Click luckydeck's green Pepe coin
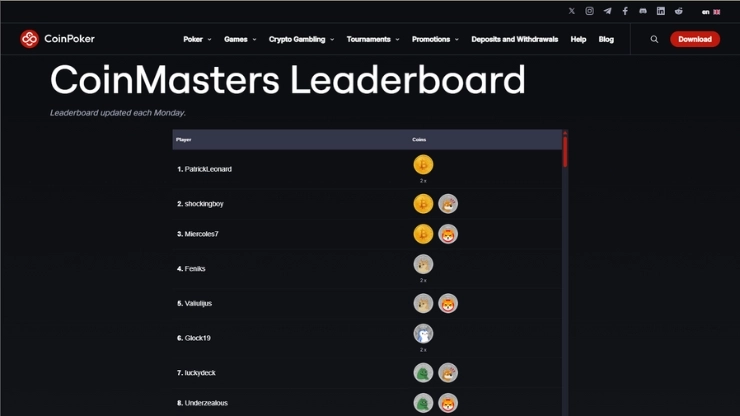The image size is (740, 416). coord(423,373)
